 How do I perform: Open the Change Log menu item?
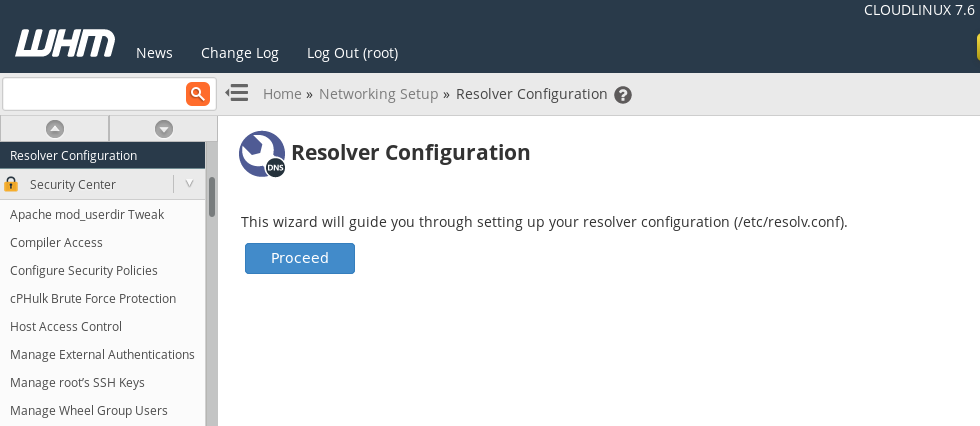coord(240,53)
